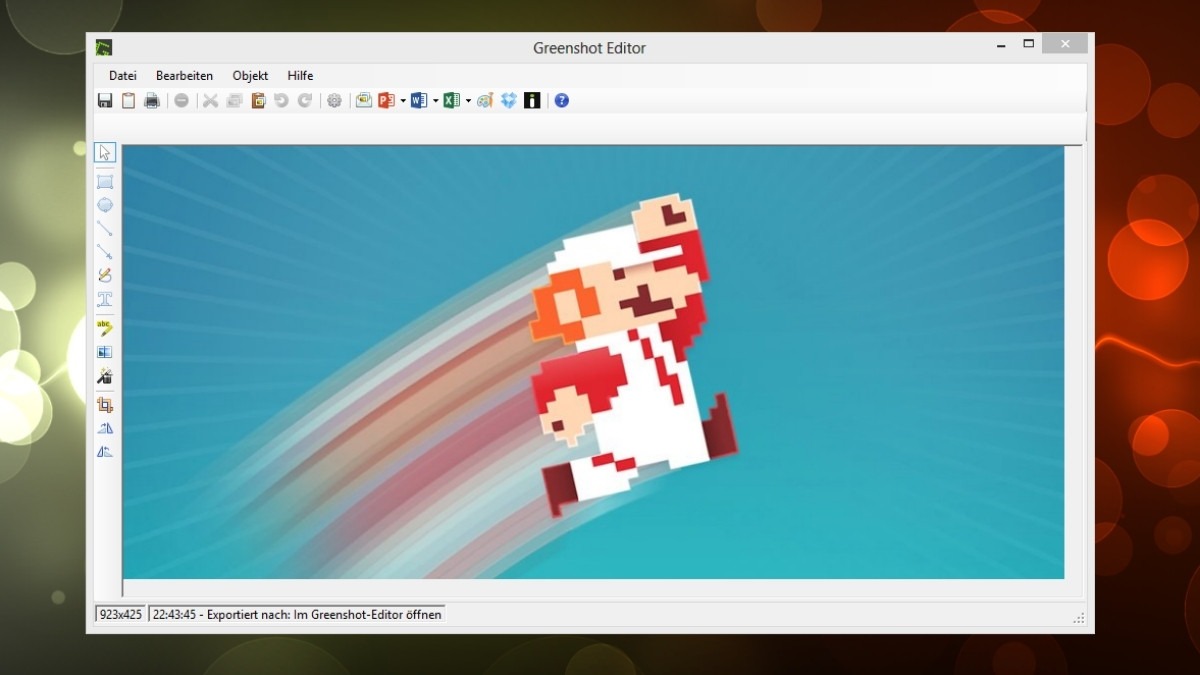
Task: Click the grayed Delete circle icon
Action: click(181, 100)
